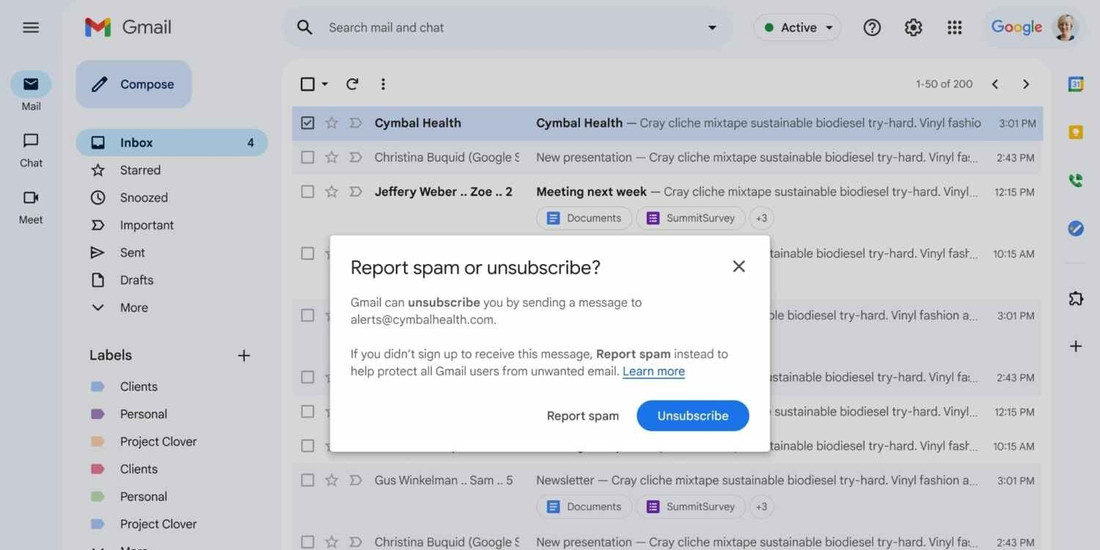Open the account profile picture
The width and height of the screenshot is (1100, 550).
pos(1065,27)
